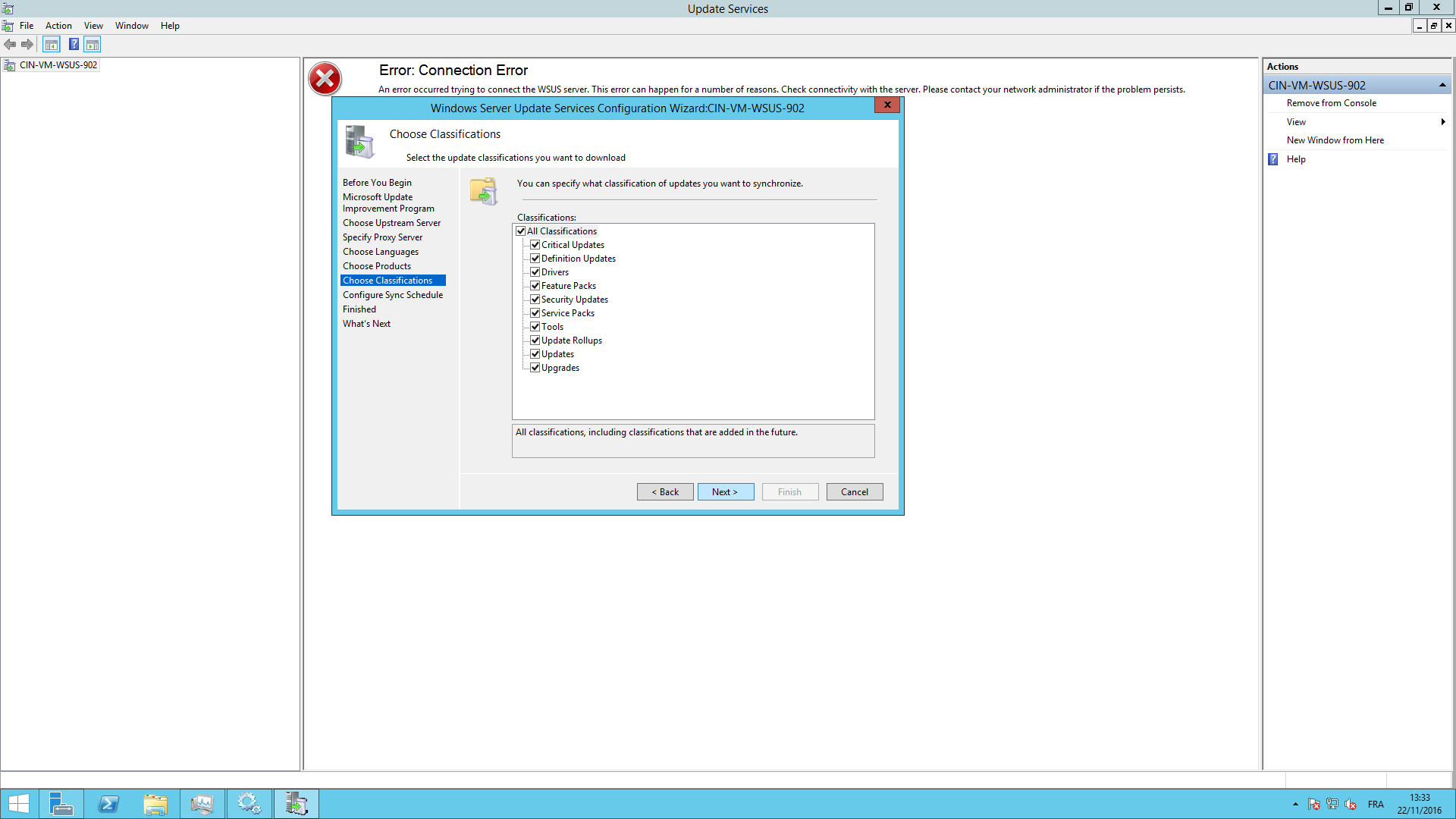Go to Choose Products step
The width and height of the screenshot is (1456, 819).
[x=377, y=266]
